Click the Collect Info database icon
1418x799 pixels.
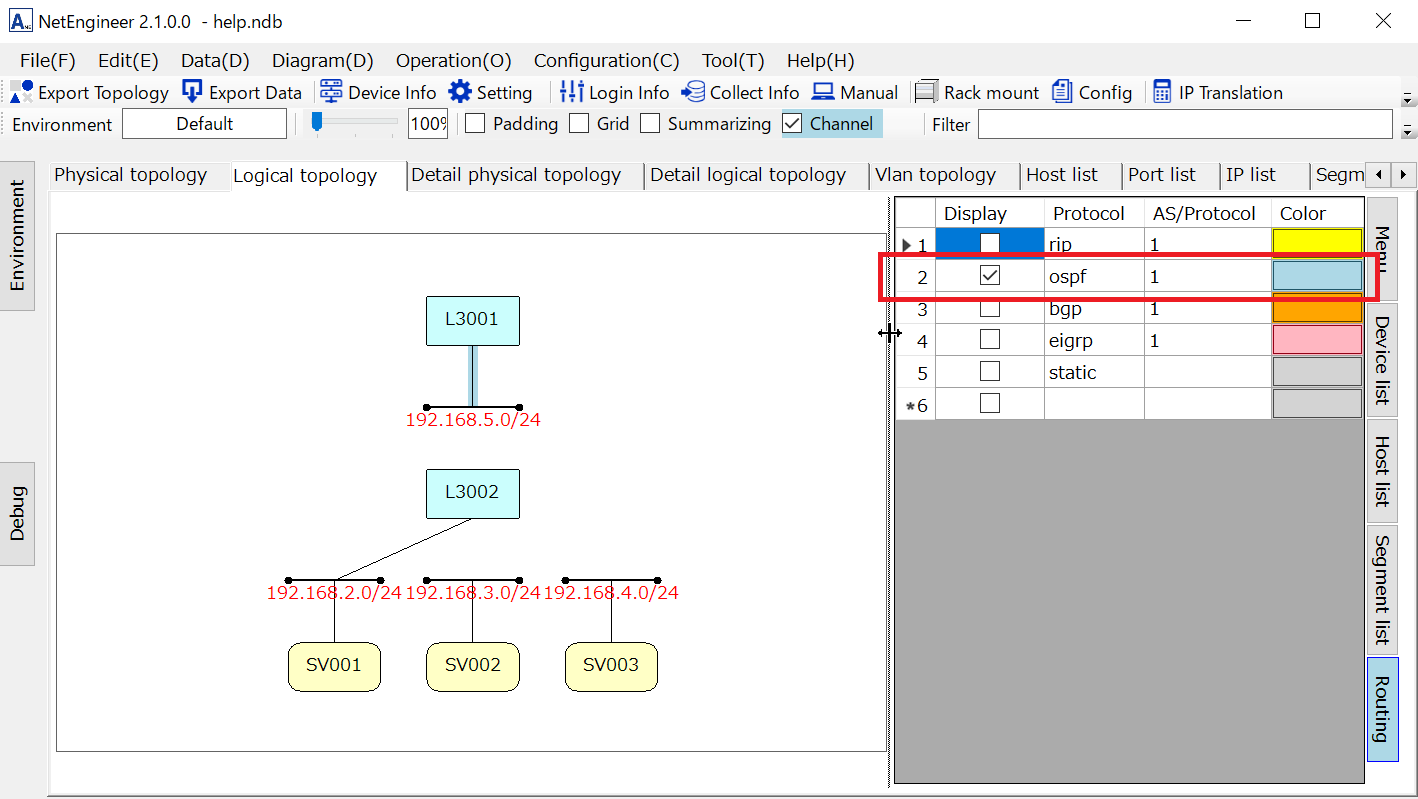click(x=693, y=92)
